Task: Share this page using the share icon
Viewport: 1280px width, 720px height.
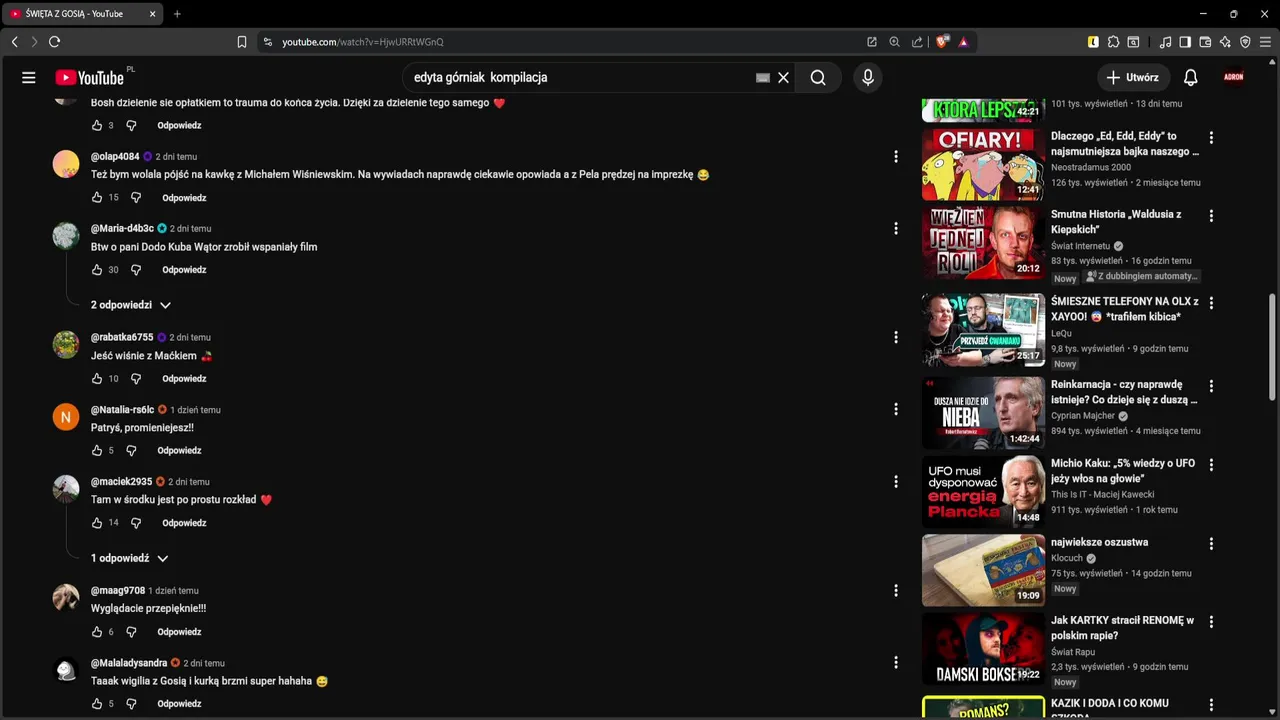Action: click(917, 42)
